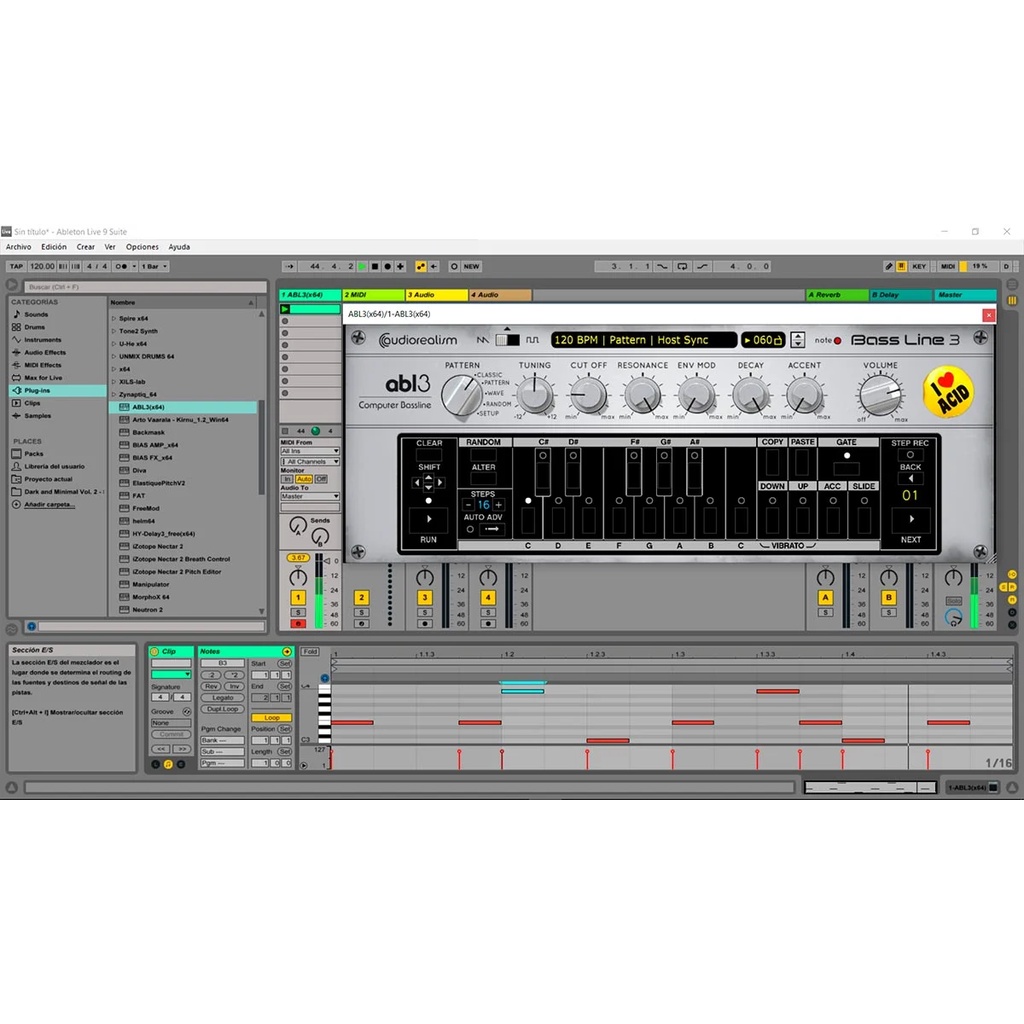
Task: Set Monitor to Off
Action: pyautogui.click(x=321, y=479)
